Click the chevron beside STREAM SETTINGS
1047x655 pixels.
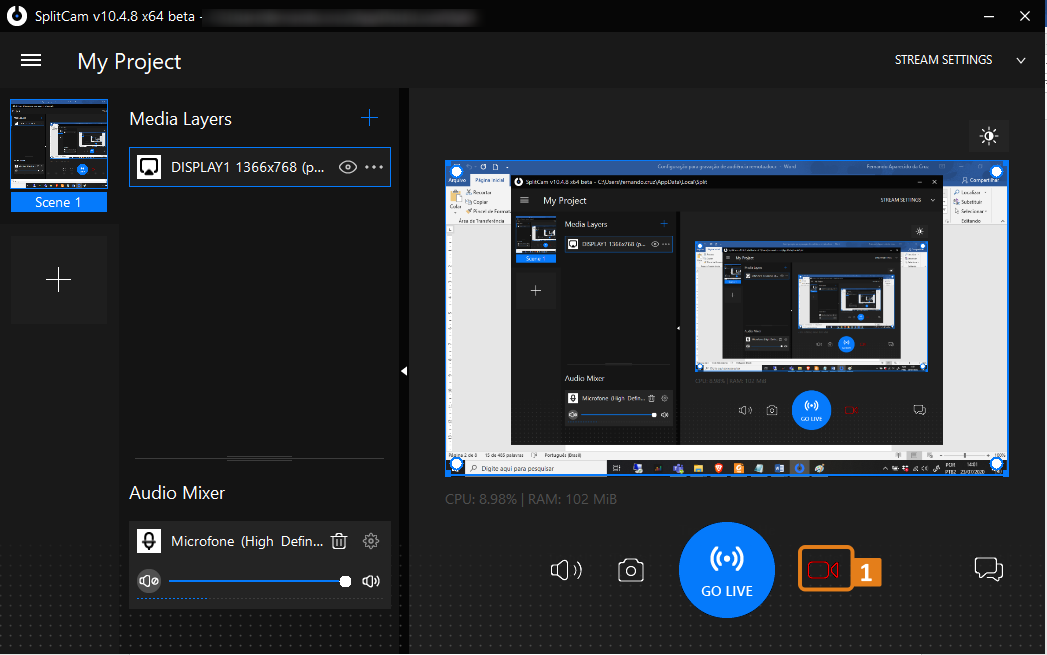pyautogui.click(x=1020, y=61)
